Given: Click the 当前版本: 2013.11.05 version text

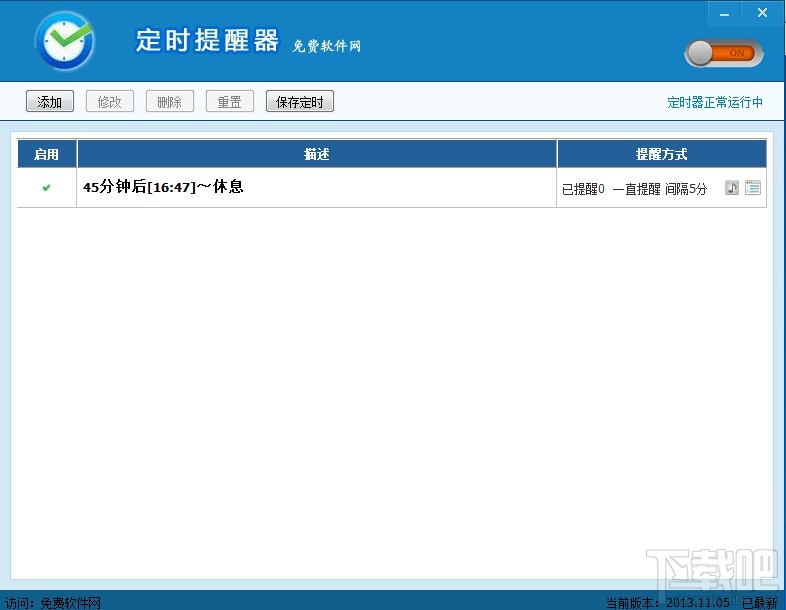Looking at the screenshot, I should 667,602.
